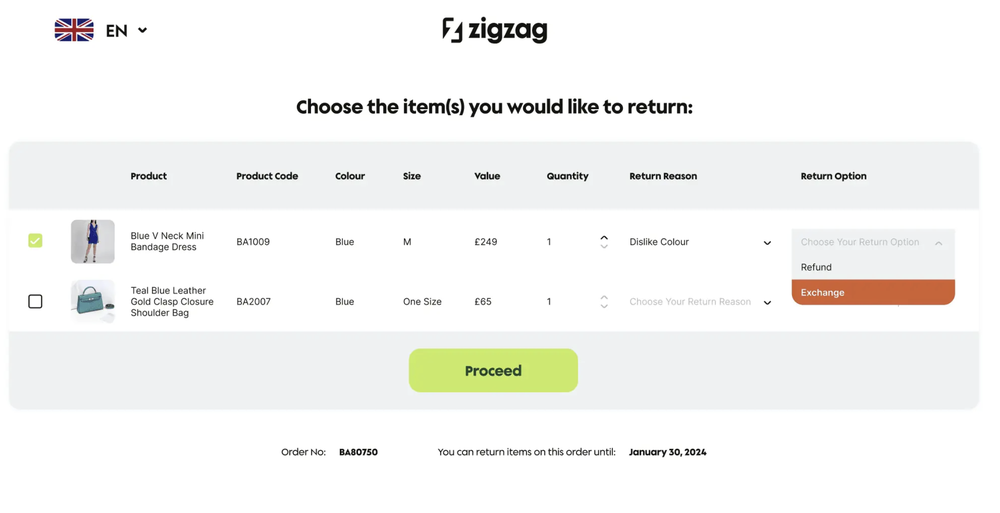Click the Teal Blue Leather Shoulder Bag name
This screenshot has height=513, width=1000.
click(172, 301)
